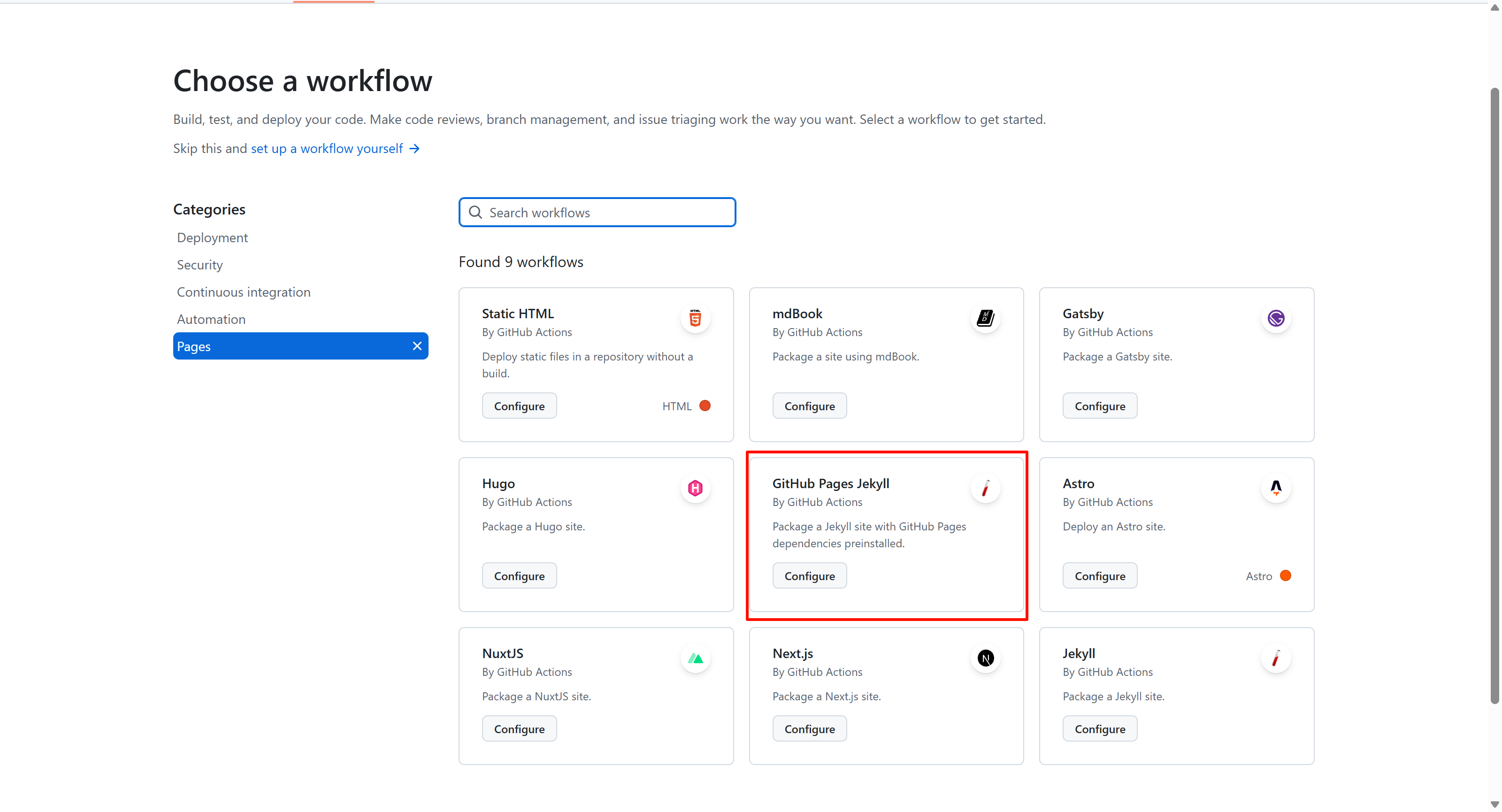
Task: Select the Deployment category
Action: tap(212, 237)
